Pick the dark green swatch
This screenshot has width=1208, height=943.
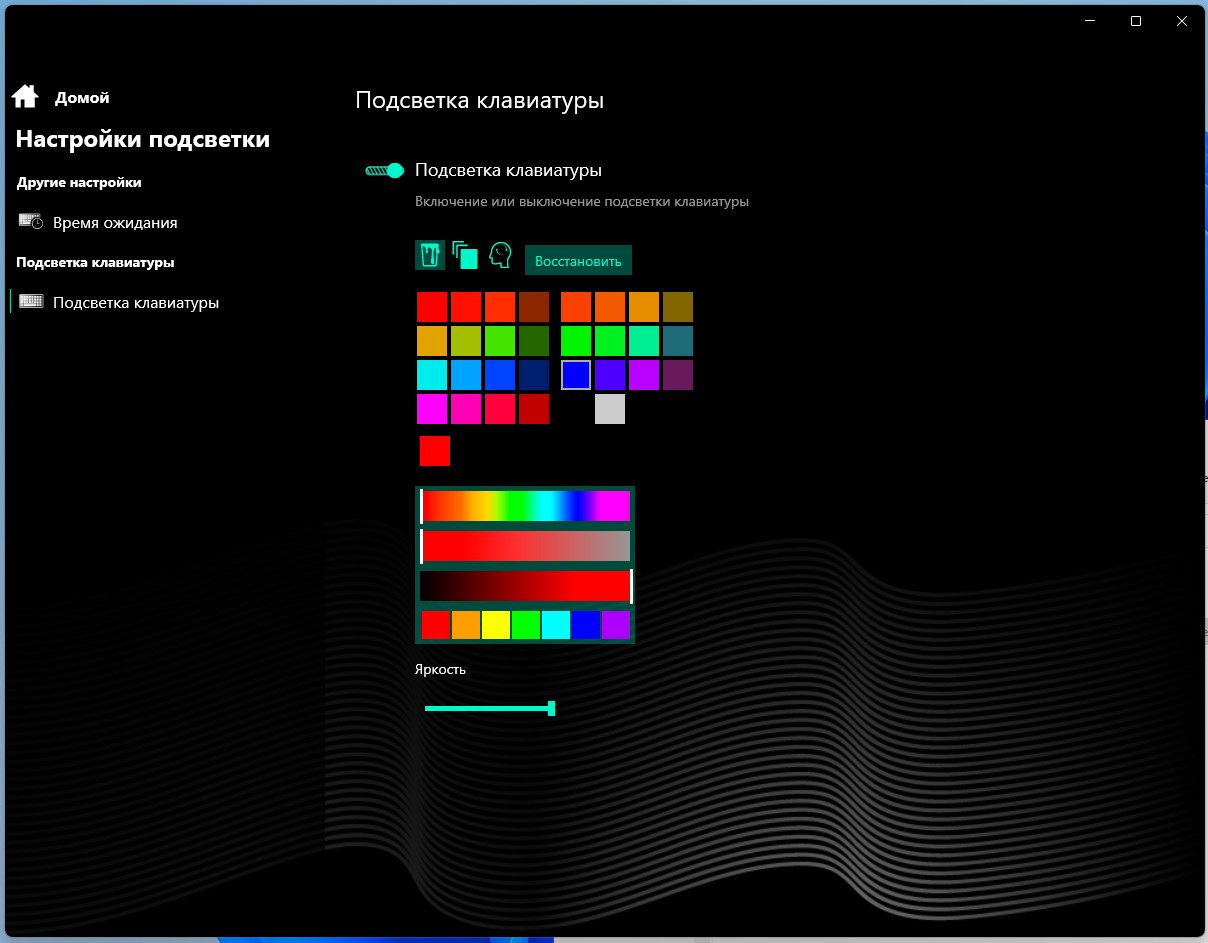point(534,341)
